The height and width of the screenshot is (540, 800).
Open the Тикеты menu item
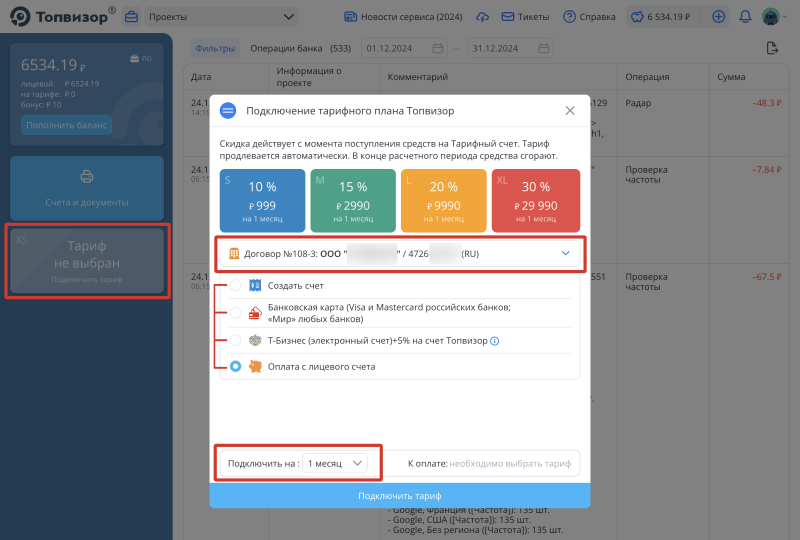click(x=526, y=17)
